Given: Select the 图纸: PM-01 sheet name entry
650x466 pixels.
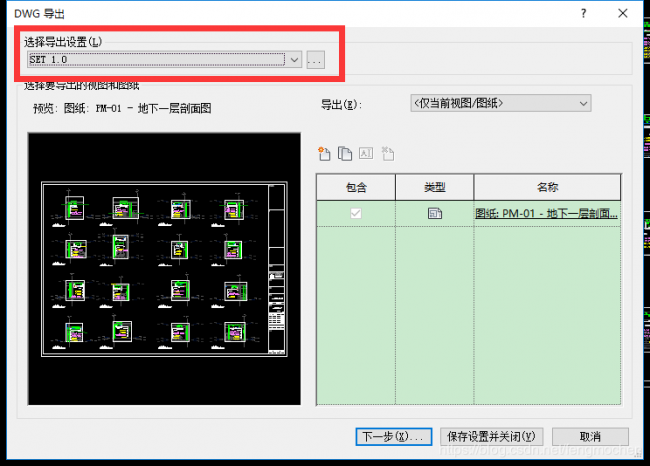Looking at the screenshot, I should coord(546,213).
